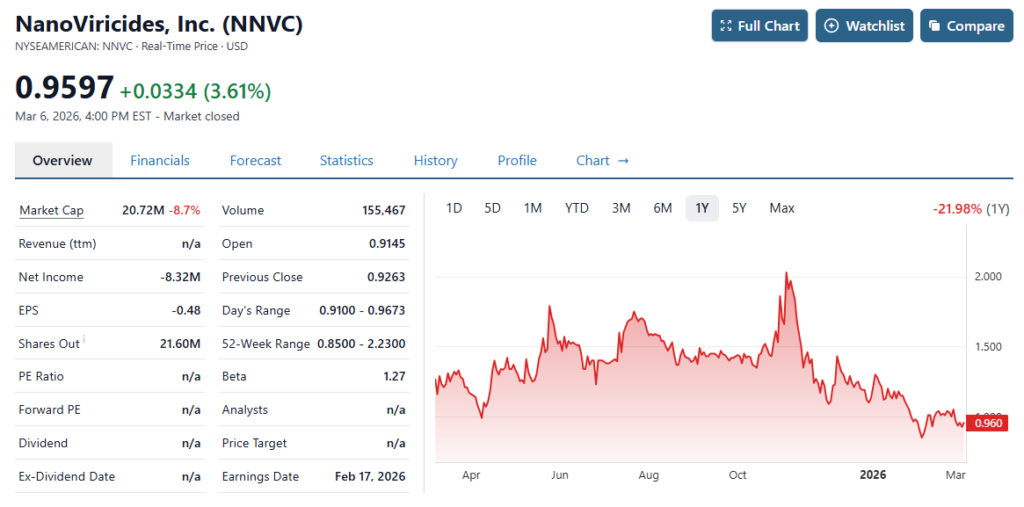Show the 3M chart range
The height and width of the screenshot is (507, 1024).
click(621, 208)
